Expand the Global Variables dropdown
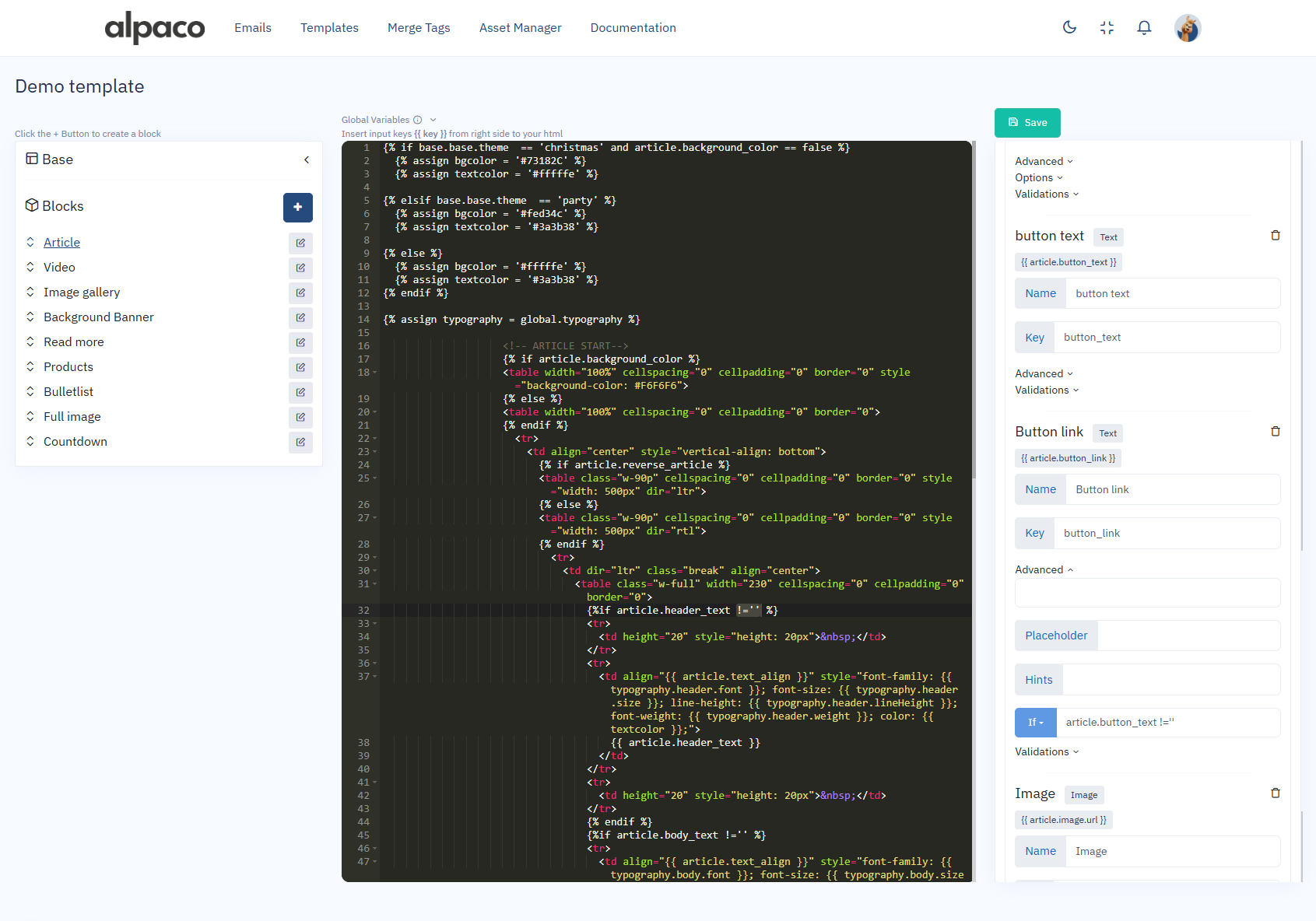This screenshot has width=1316, height=921. coord(433,120)
